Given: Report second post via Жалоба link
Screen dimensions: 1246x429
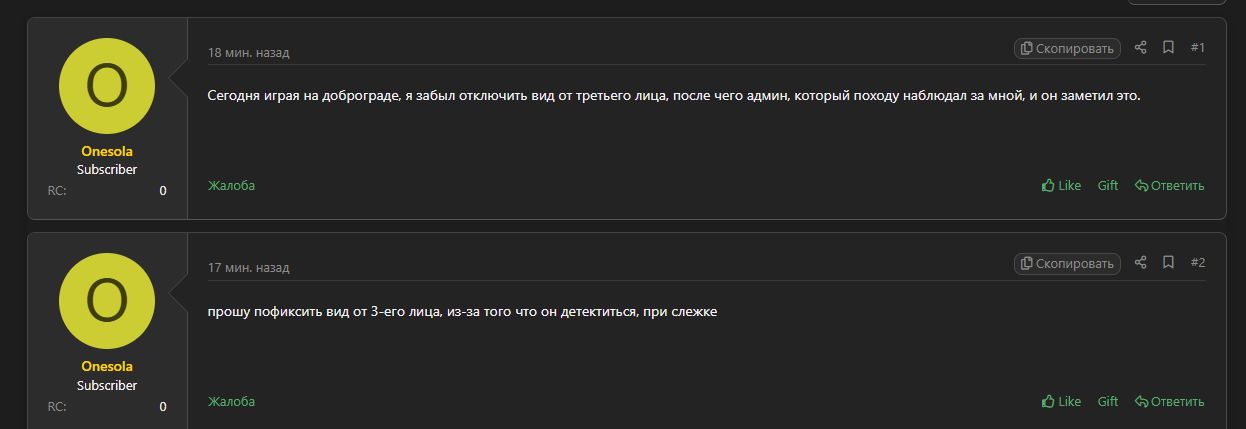Looking at the screenshot, I should point(231,401).
